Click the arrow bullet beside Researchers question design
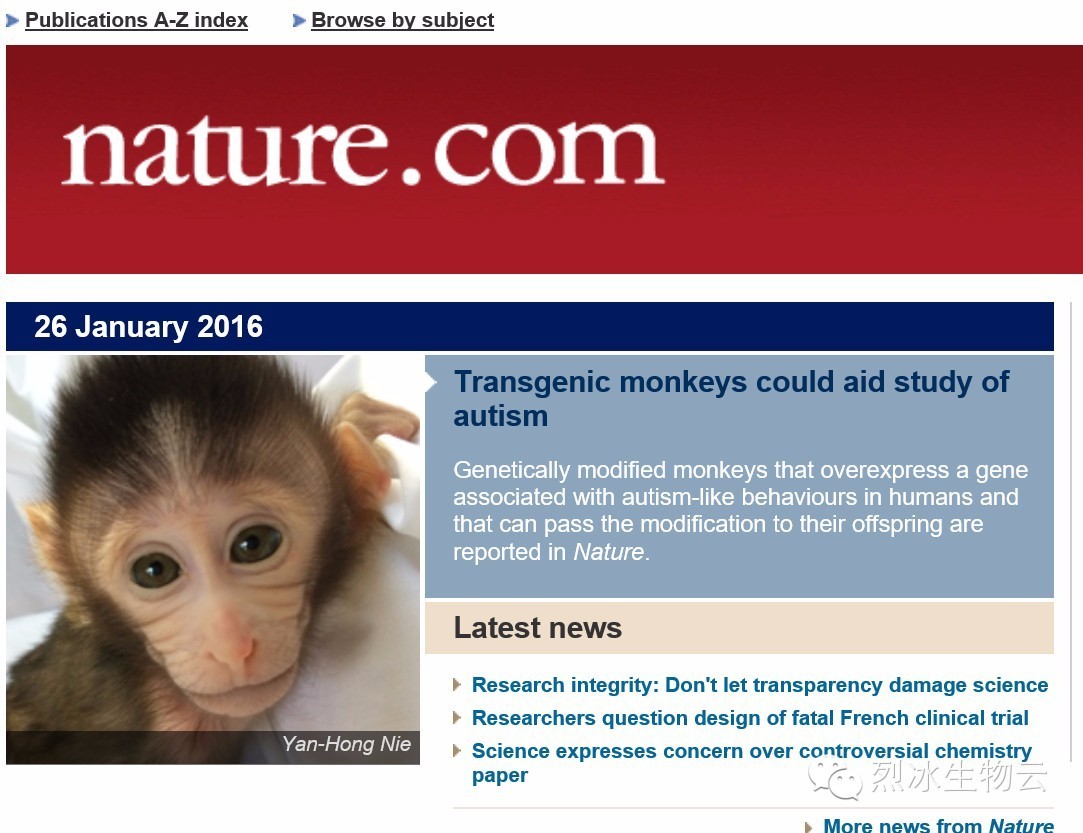The image size is (1083, 833). click(x=457, y=718)
